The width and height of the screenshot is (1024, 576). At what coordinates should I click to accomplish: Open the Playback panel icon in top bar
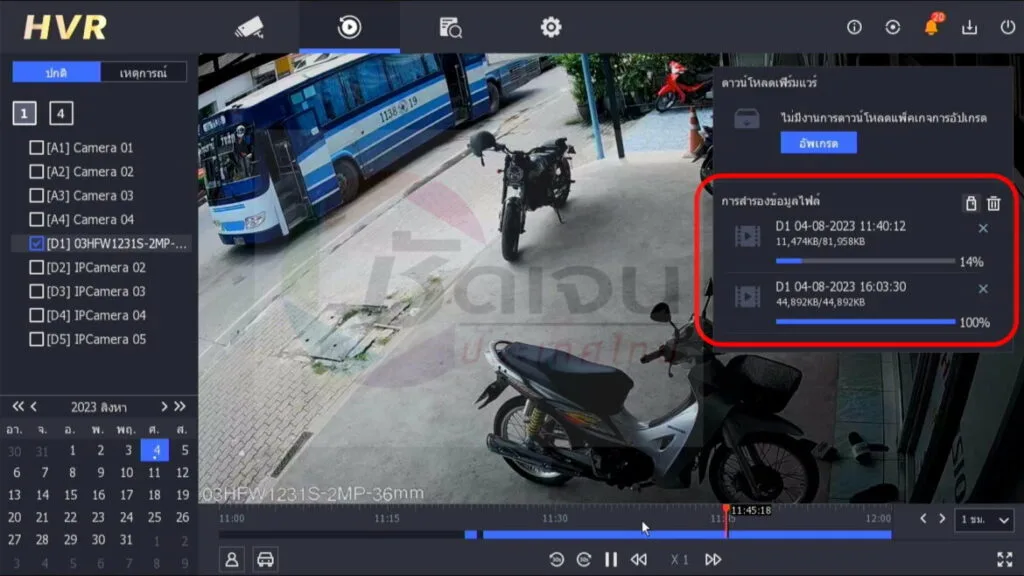[349, 27]
